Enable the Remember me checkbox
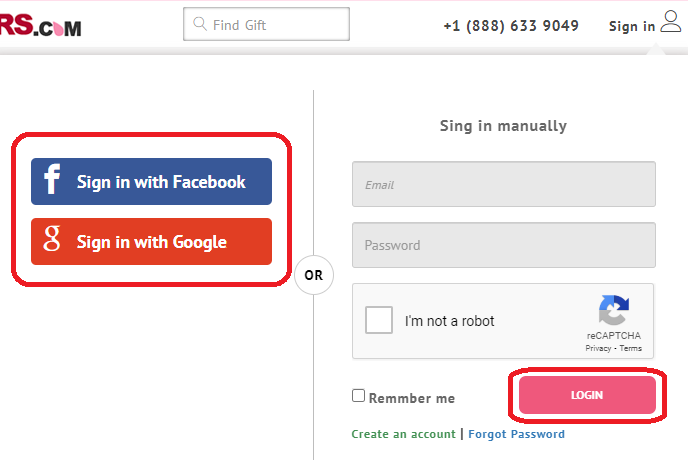The image size is (688, 472). coord(359,396)
